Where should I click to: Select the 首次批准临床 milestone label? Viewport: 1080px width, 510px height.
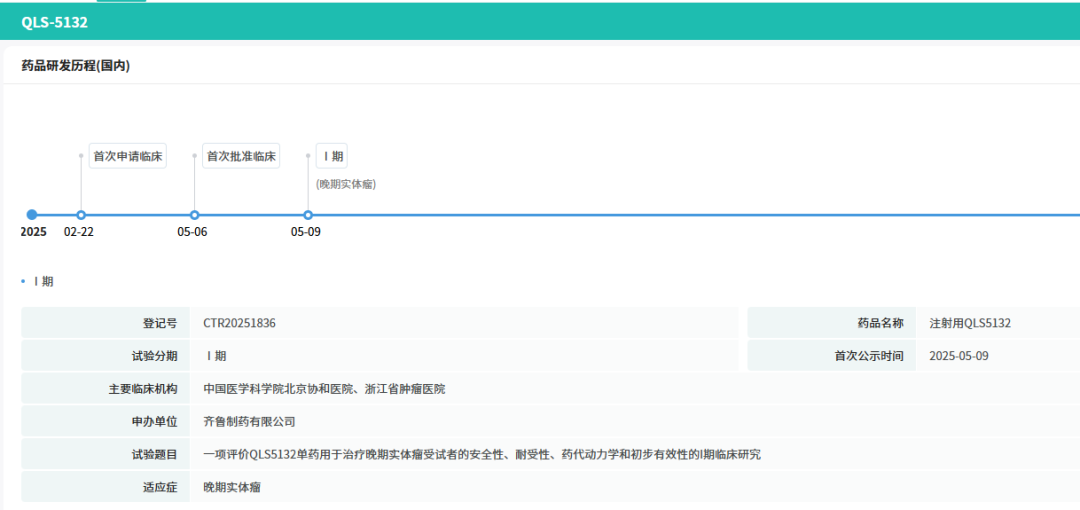[241, 156]
